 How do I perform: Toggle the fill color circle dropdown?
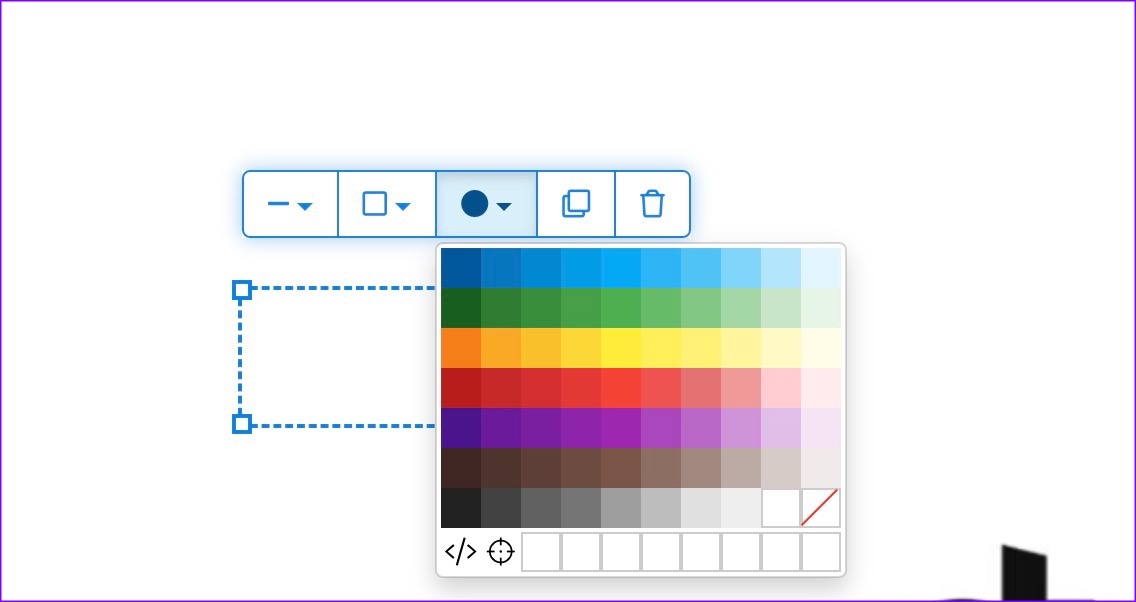coord(486,204)
